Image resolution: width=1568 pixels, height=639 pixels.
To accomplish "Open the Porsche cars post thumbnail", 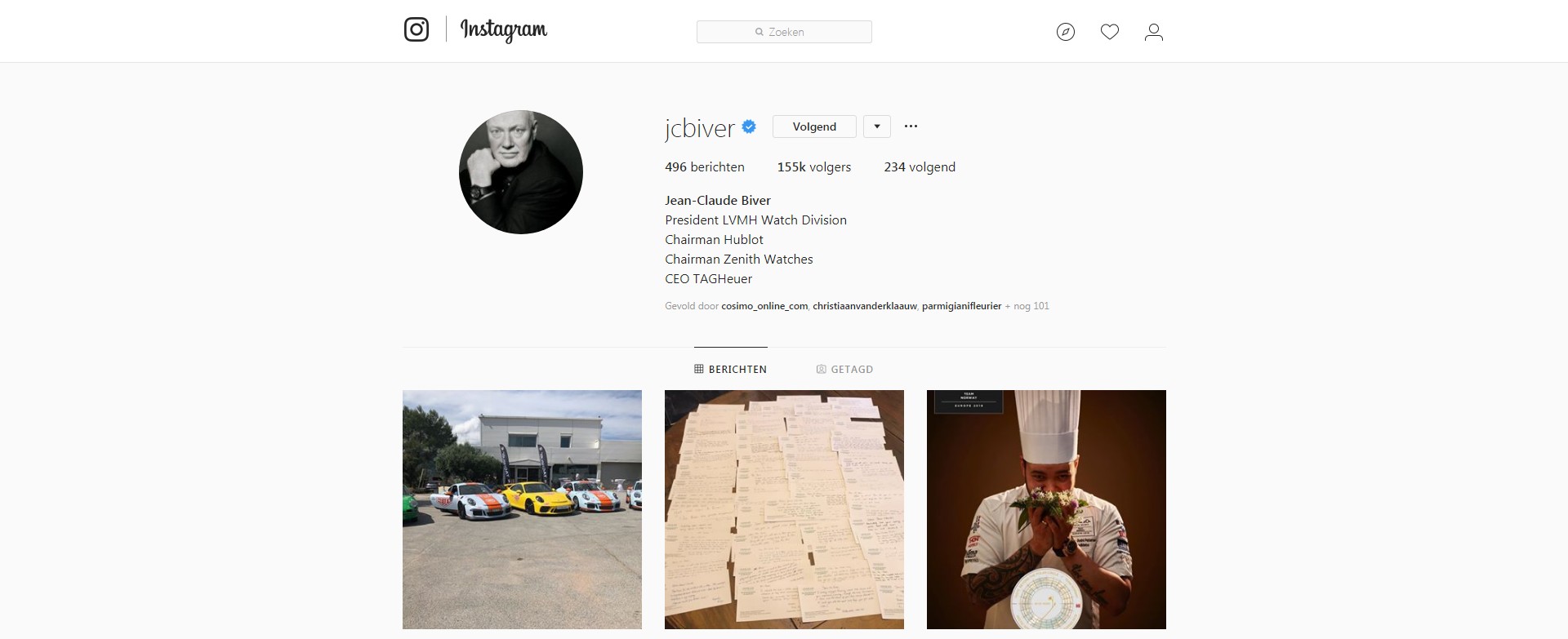I will (x=522, y=509).
